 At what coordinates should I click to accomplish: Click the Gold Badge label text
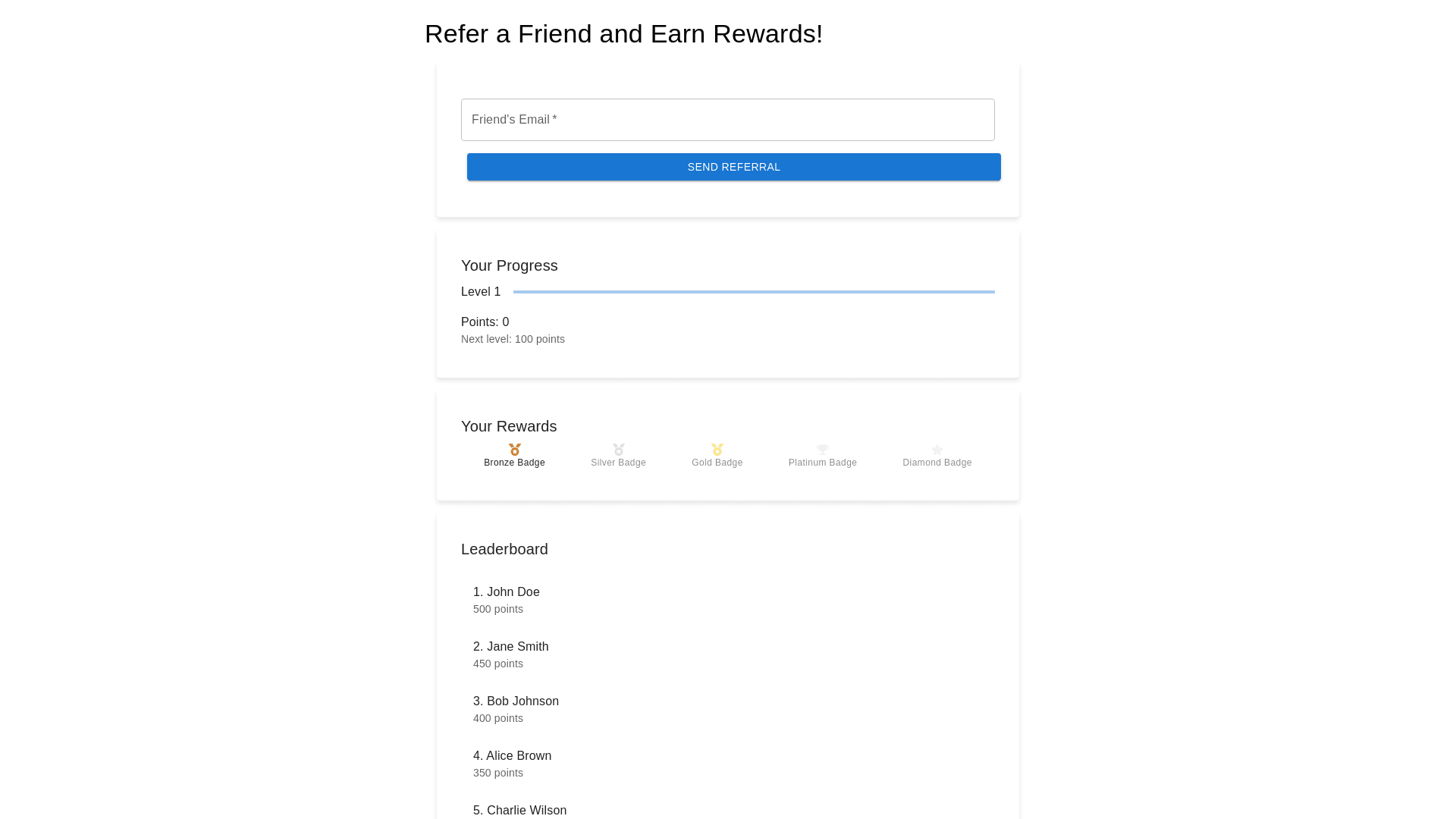pos(717,463)
